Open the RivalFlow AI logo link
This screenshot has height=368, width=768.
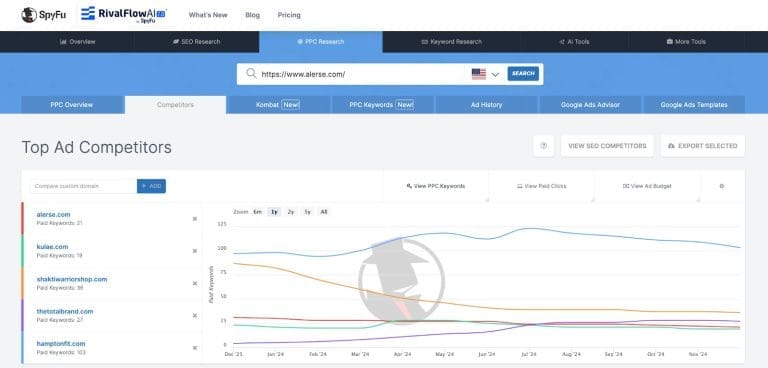click(123, 15)
